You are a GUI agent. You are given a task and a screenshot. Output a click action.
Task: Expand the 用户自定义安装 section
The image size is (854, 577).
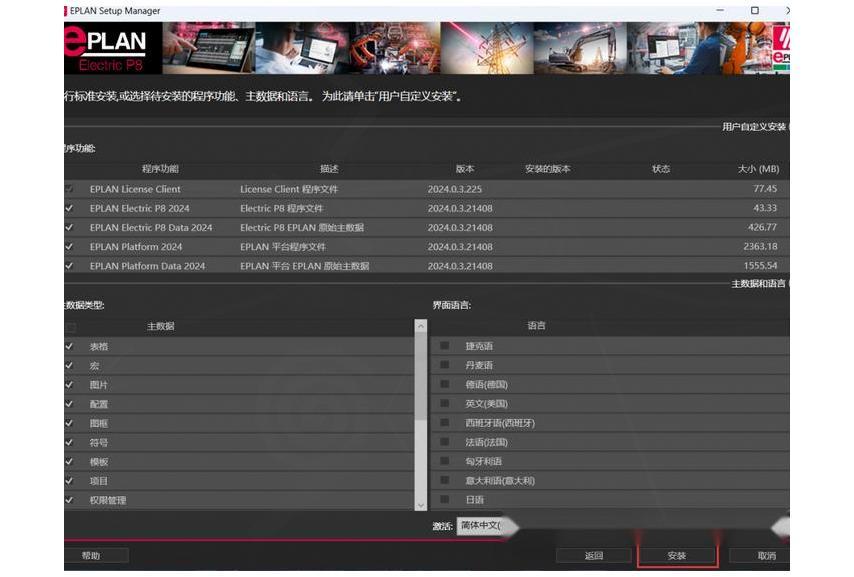[x=754, y=127]
